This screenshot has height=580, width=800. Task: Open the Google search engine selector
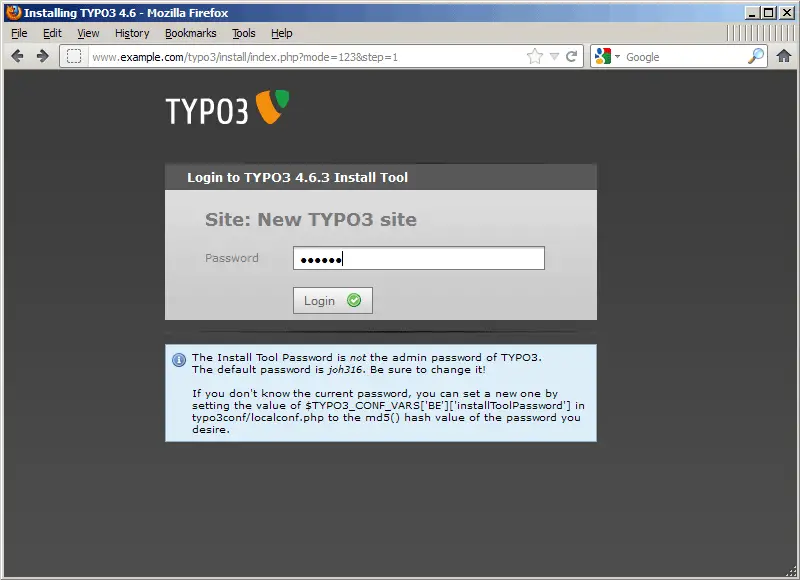[x=607, y=56]
